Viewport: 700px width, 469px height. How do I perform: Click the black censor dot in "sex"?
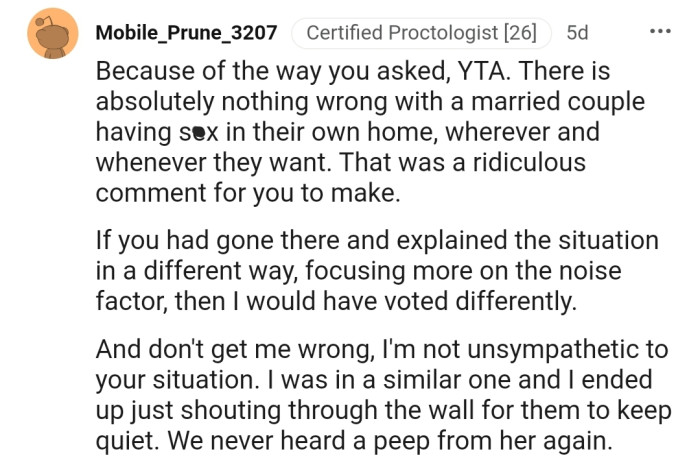[199, 132]
